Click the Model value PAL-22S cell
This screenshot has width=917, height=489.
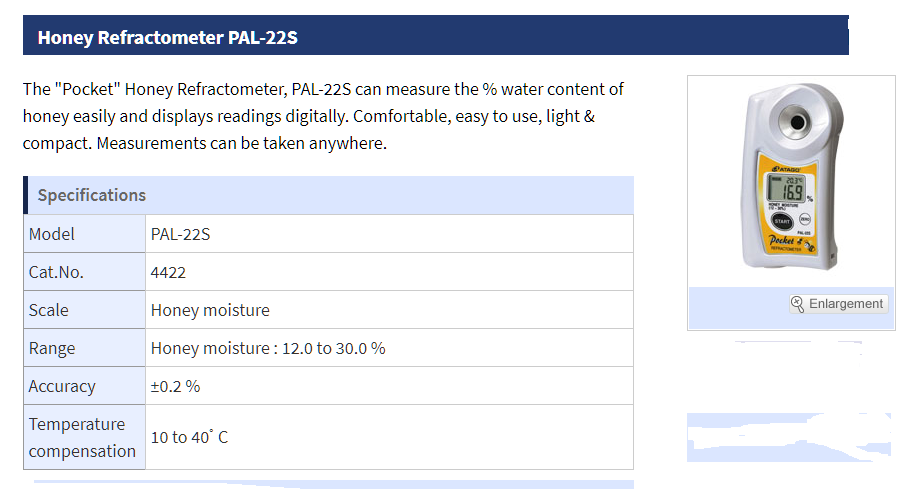click(x=389, y=234)
